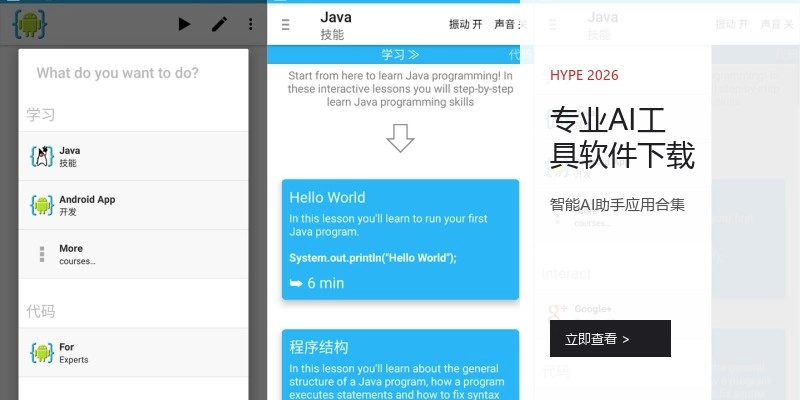
Task: Click the 学习 section header in dialog
Action: pos(40,114)
